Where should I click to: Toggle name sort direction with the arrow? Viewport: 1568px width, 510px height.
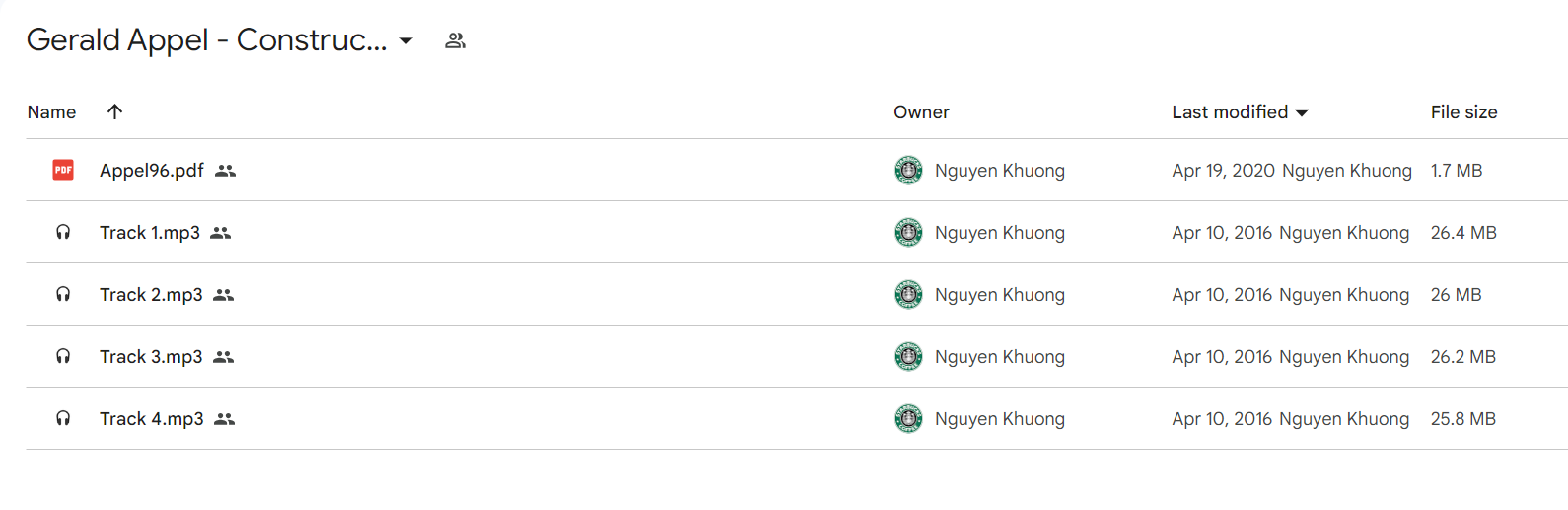click(x=114, y=111)
